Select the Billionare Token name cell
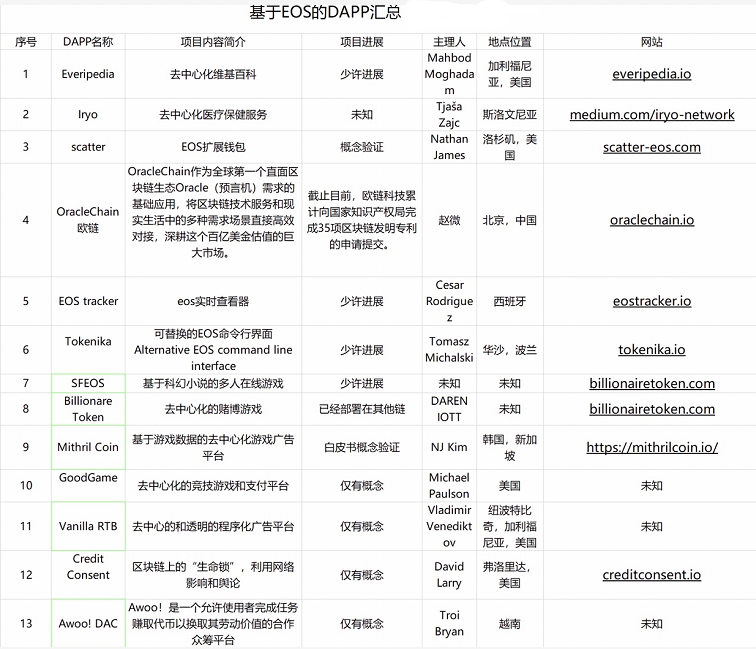The image size is (756, 649). coord(88,409)
